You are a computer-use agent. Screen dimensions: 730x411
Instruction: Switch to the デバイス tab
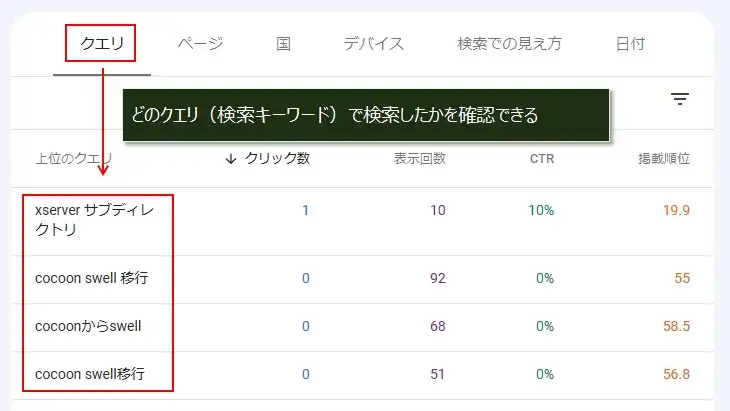(x=374, y=44)
